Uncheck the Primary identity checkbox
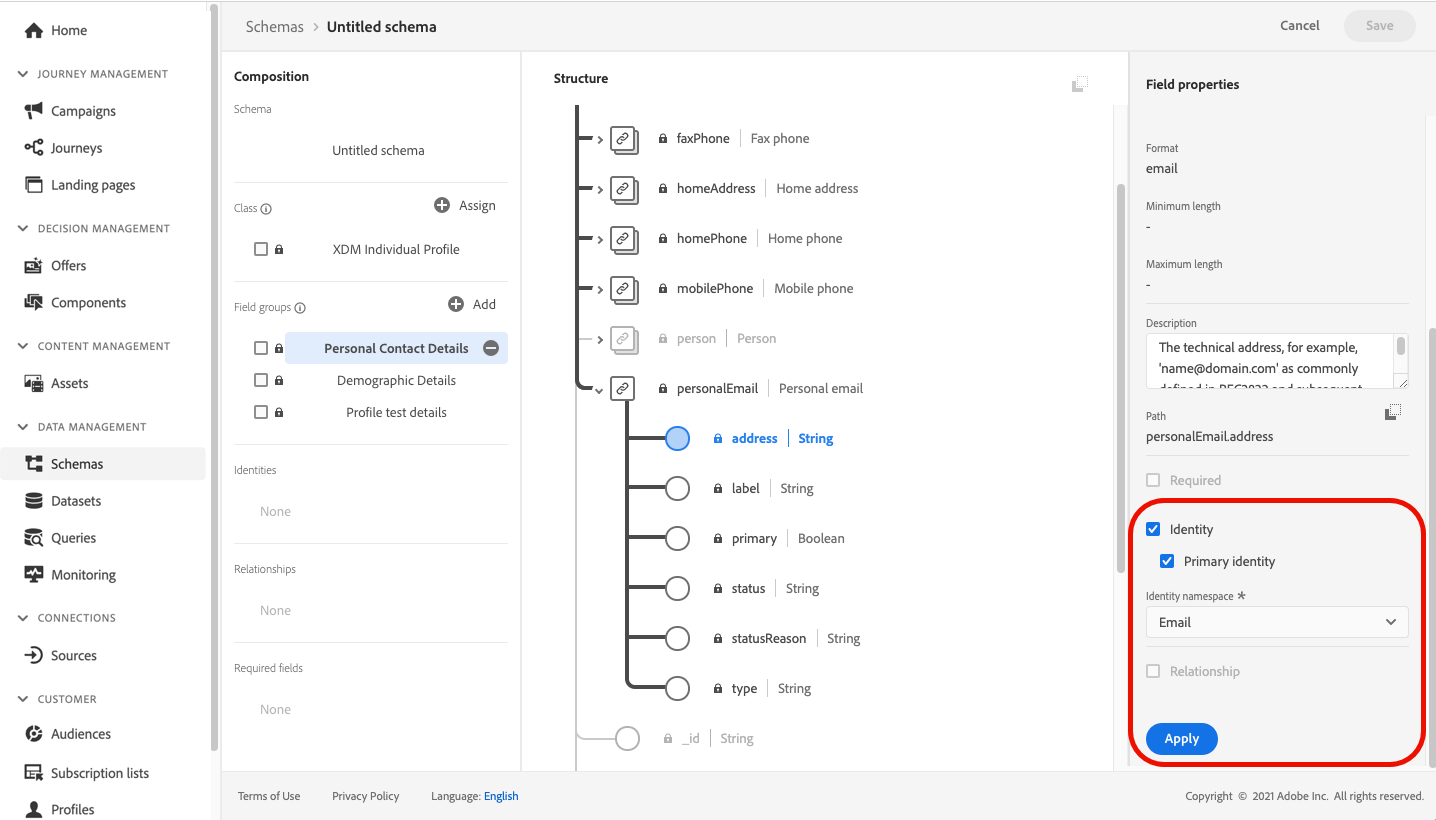Screen dimensions: 1436x820 coord(1167,561)
